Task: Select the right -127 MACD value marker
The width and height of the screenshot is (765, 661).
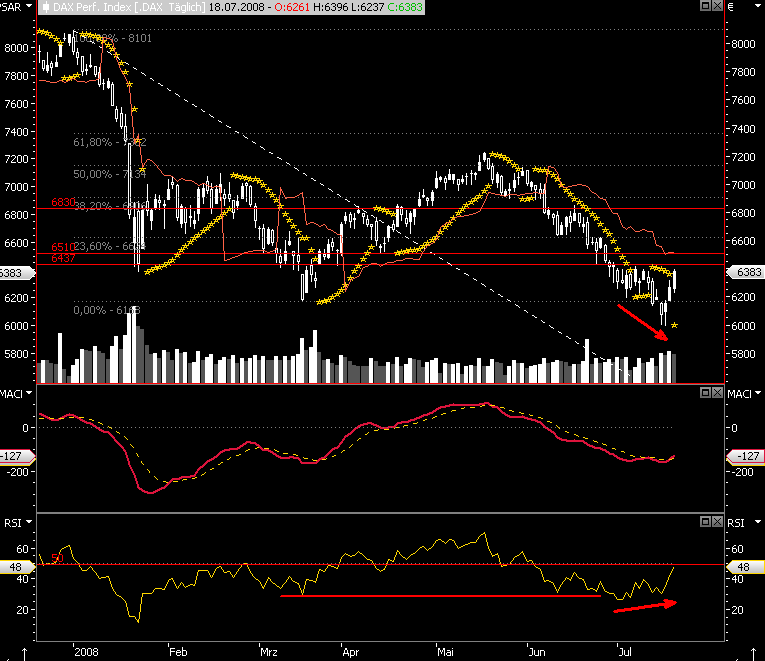Action: click(x=745, y=456)
